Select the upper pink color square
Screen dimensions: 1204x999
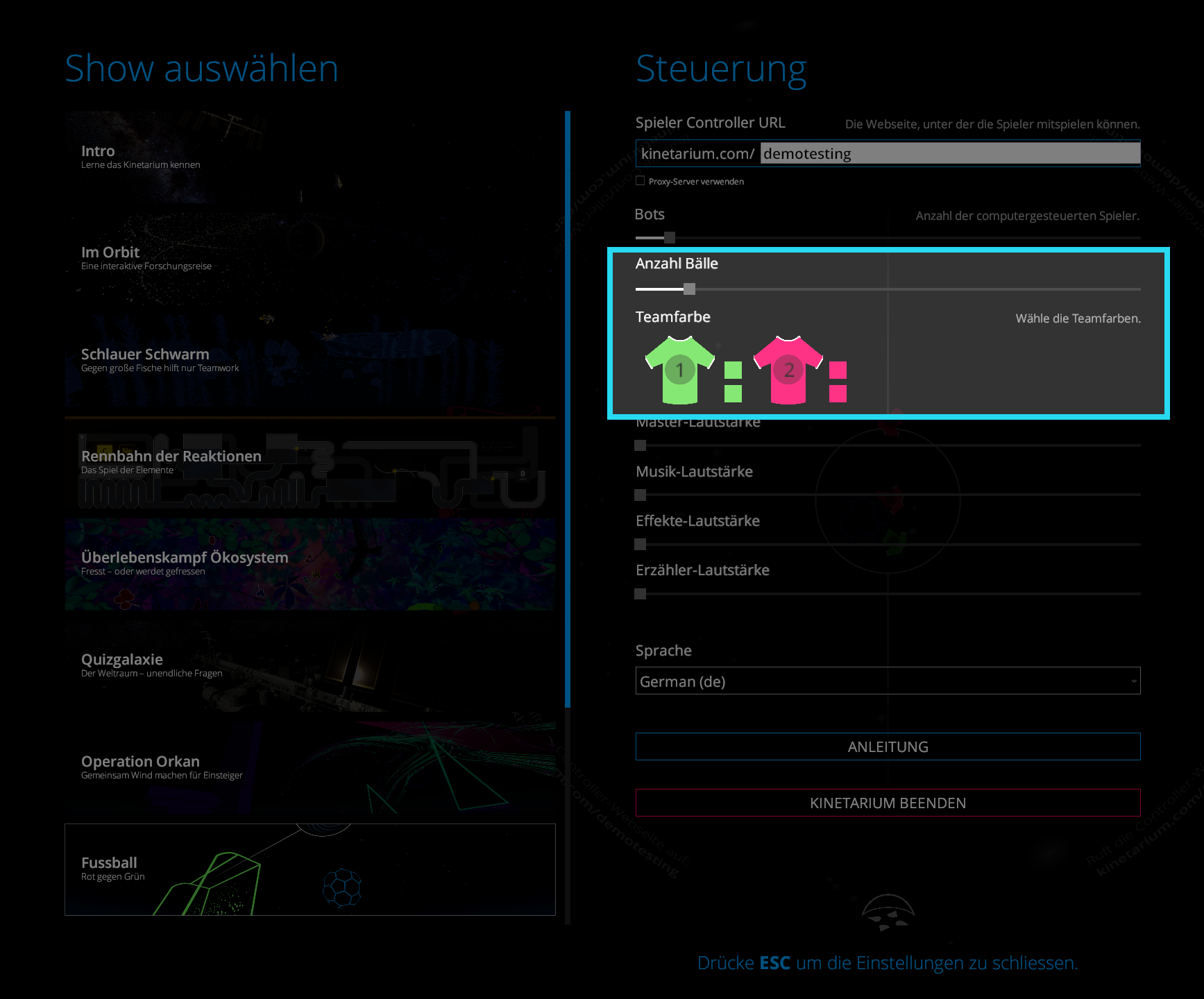pyautogui.click(x=838, y=370)
